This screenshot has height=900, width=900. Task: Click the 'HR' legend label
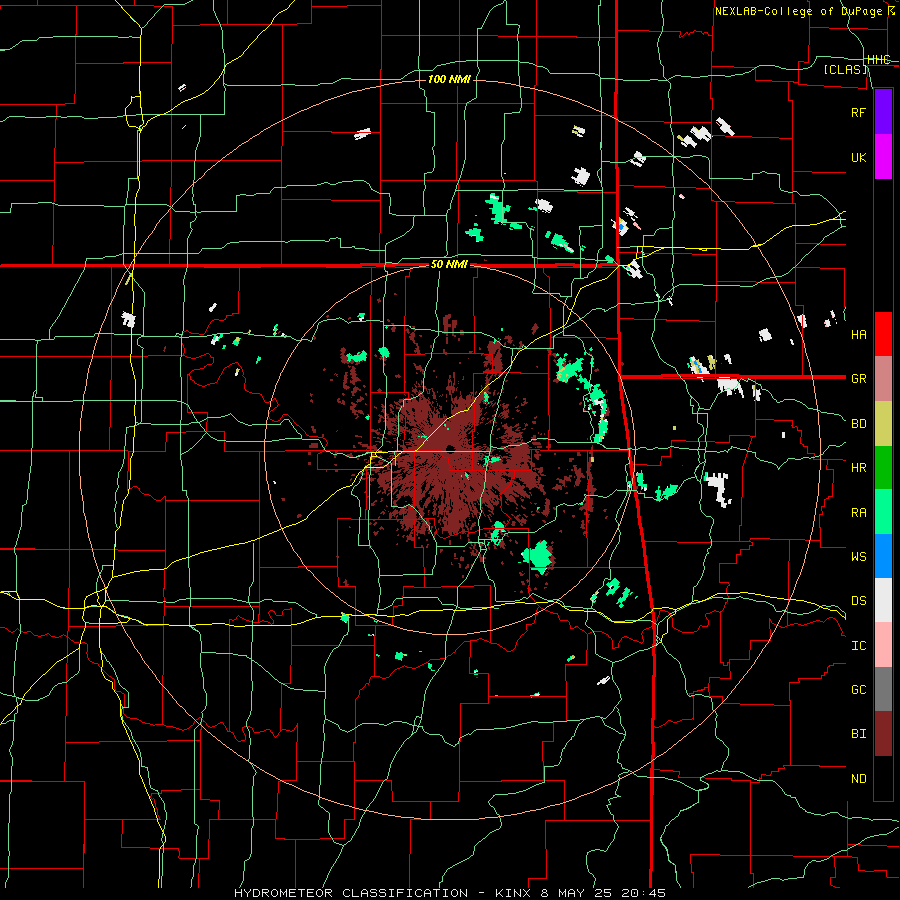tap(858, 468)
